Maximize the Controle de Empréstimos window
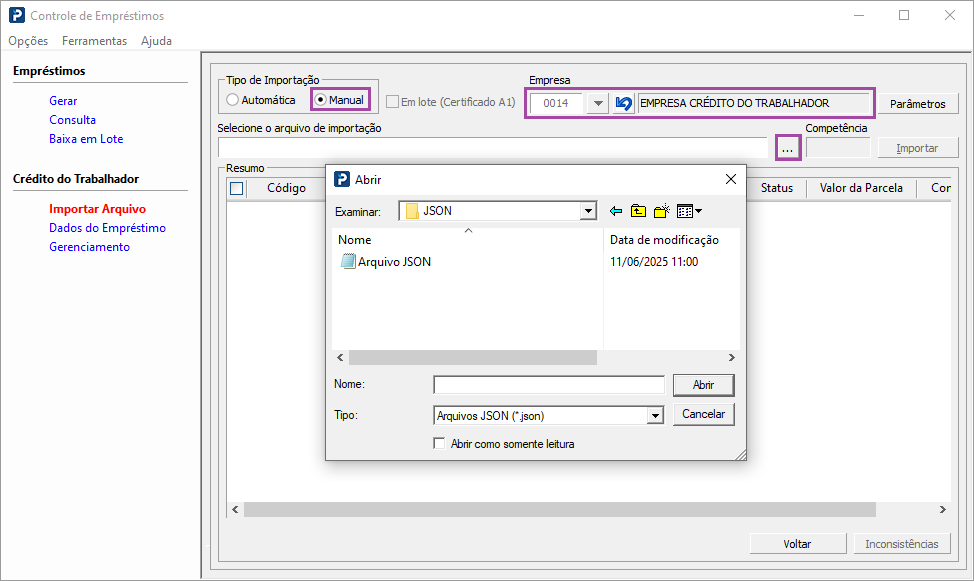The width and height of the screenshot is (974, 581). click(x=904, y=15)
